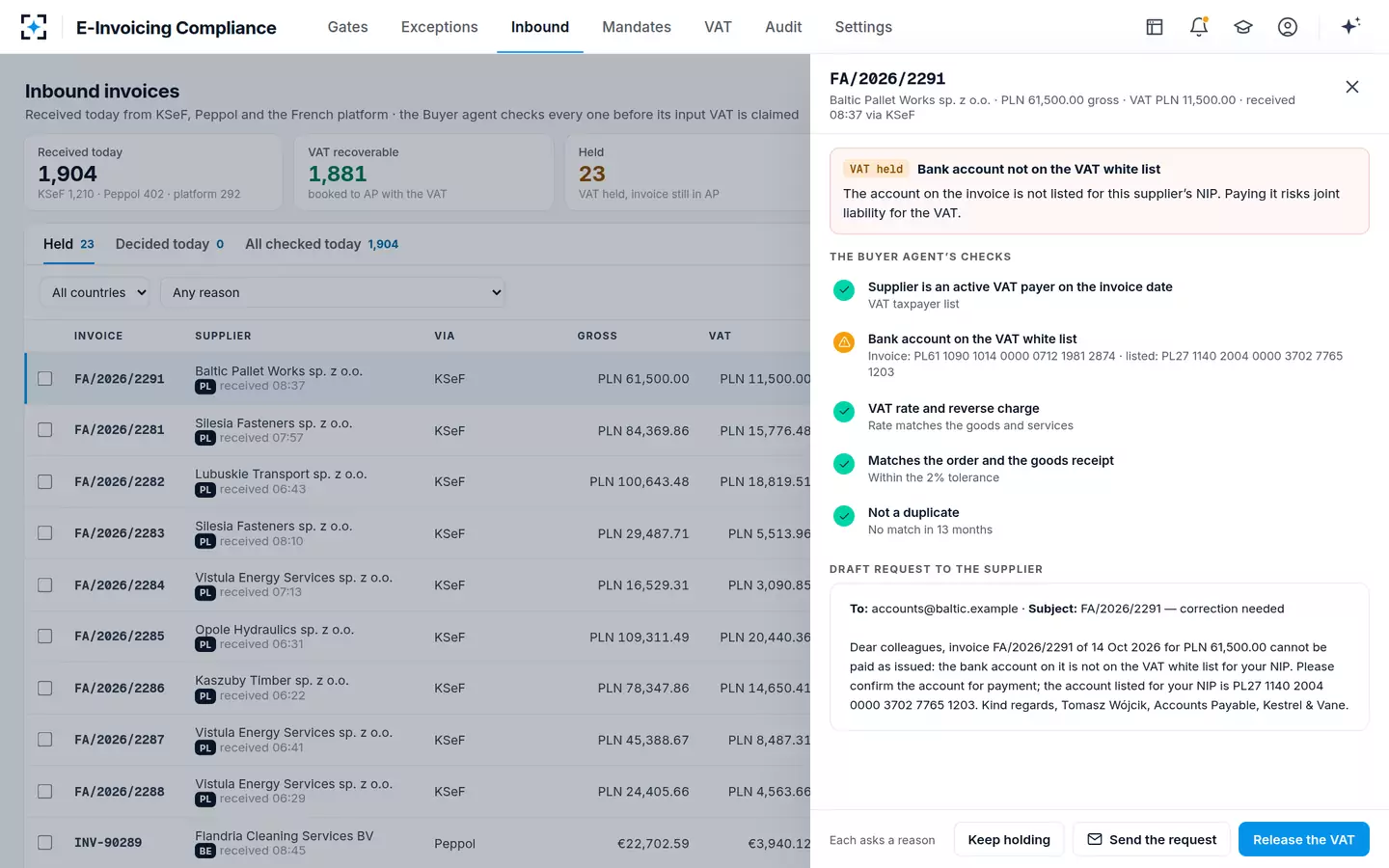Image resolution: width=1389 pixels, height=868 pixels.
Task: Click PL country badge under Opole Hydraulics
Action: pyautogui.click(x=205, y=645)
